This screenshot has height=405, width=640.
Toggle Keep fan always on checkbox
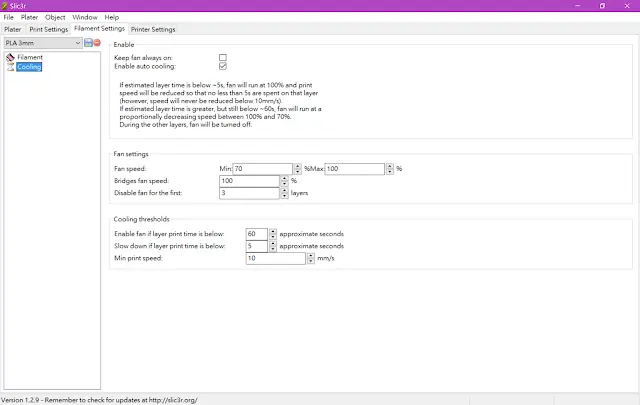point(223,58)
